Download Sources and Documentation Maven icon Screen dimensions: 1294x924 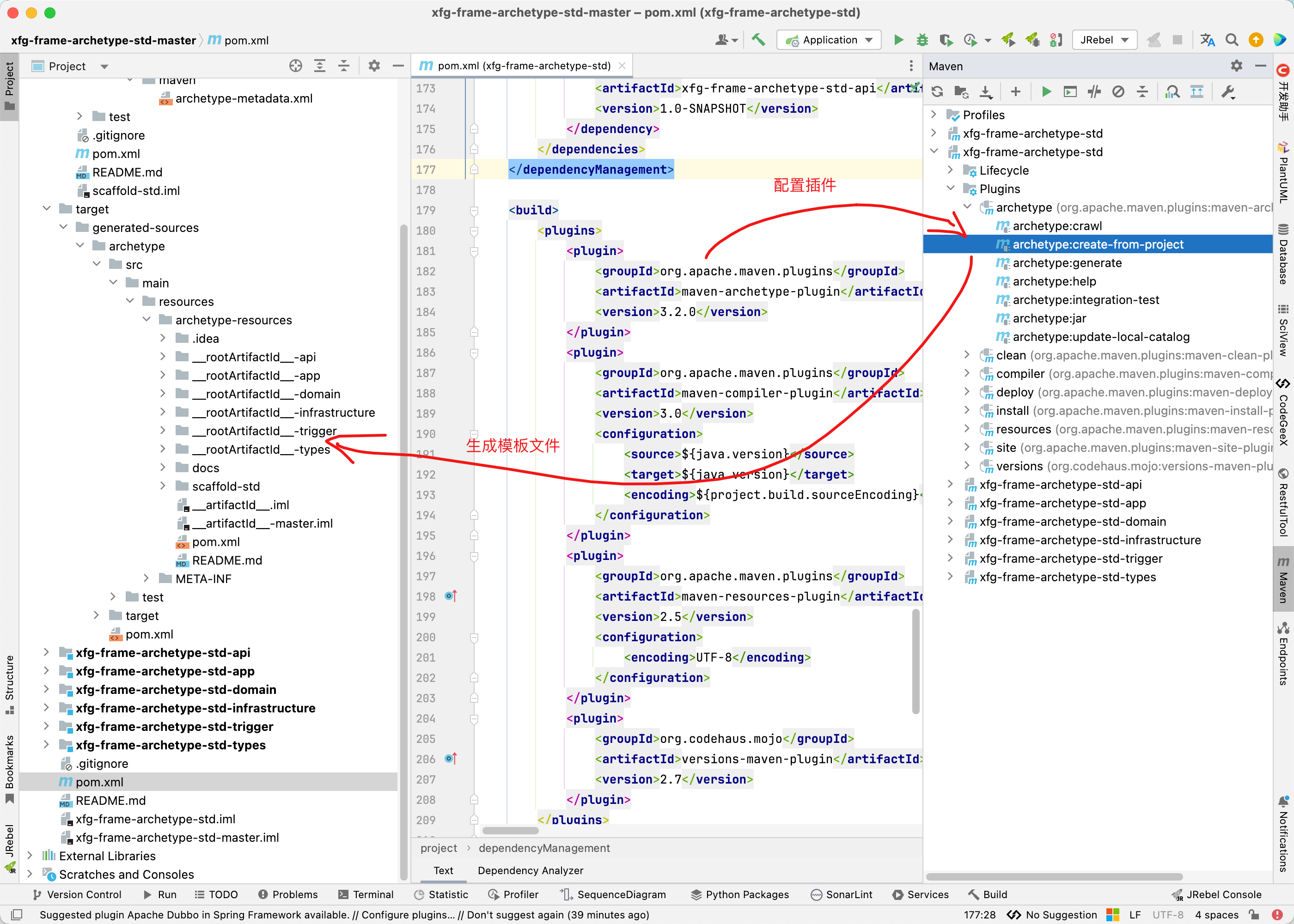[986, 91]
